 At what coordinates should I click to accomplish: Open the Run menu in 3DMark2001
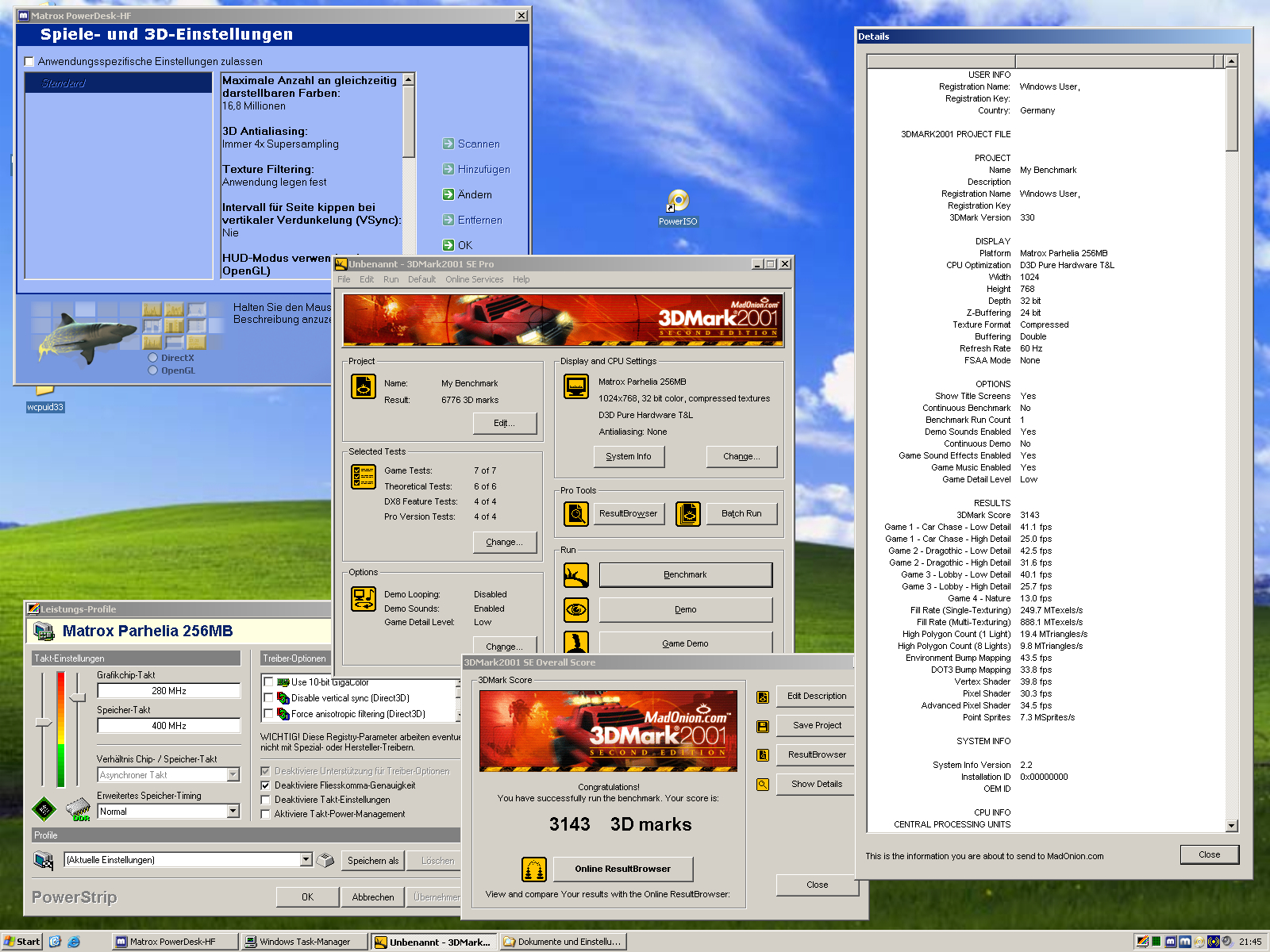pyautogui.click(x=391, y=279)
